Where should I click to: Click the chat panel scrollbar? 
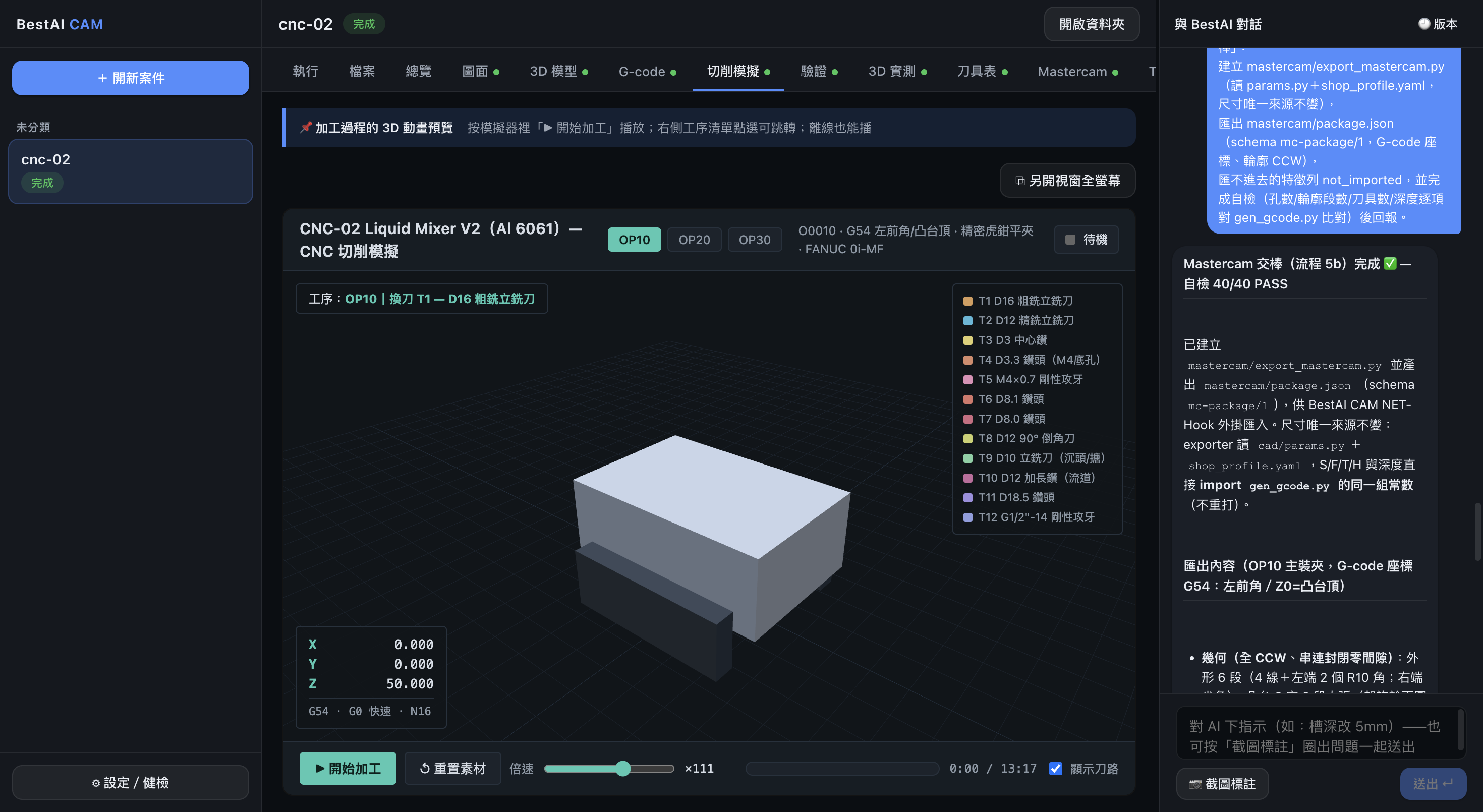click(1477, 531)
